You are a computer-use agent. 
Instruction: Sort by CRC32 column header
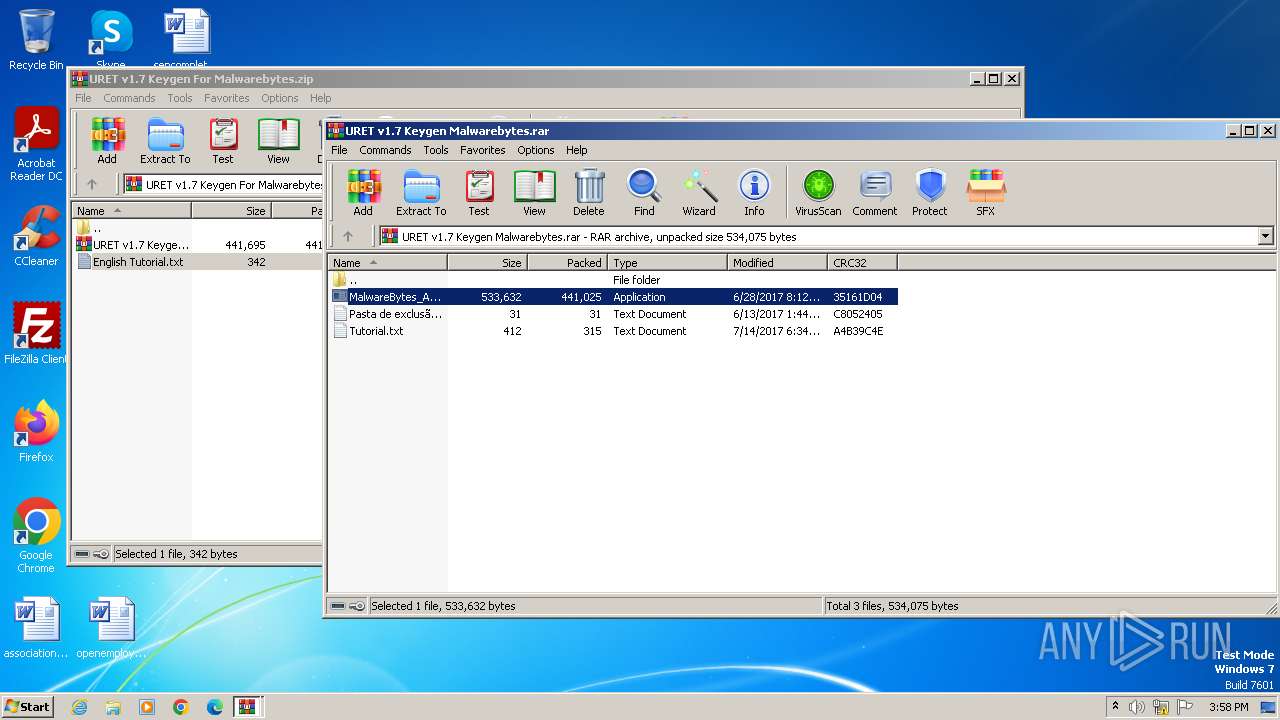coord(862,263)
